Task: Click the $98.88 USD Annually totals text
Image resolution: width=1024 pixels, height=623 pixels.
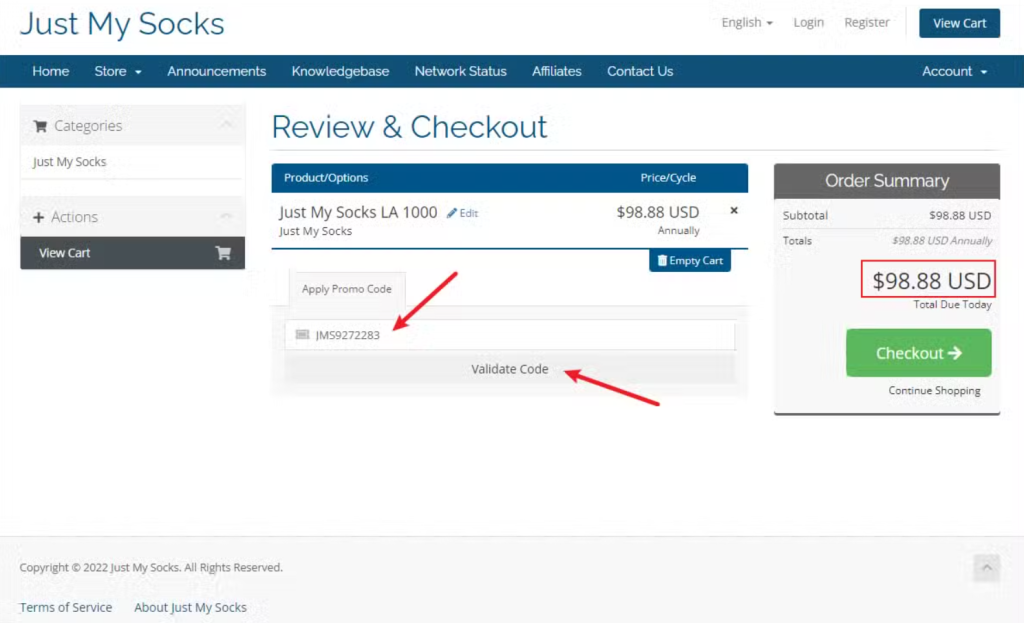Action: click(x=942, y=241)
